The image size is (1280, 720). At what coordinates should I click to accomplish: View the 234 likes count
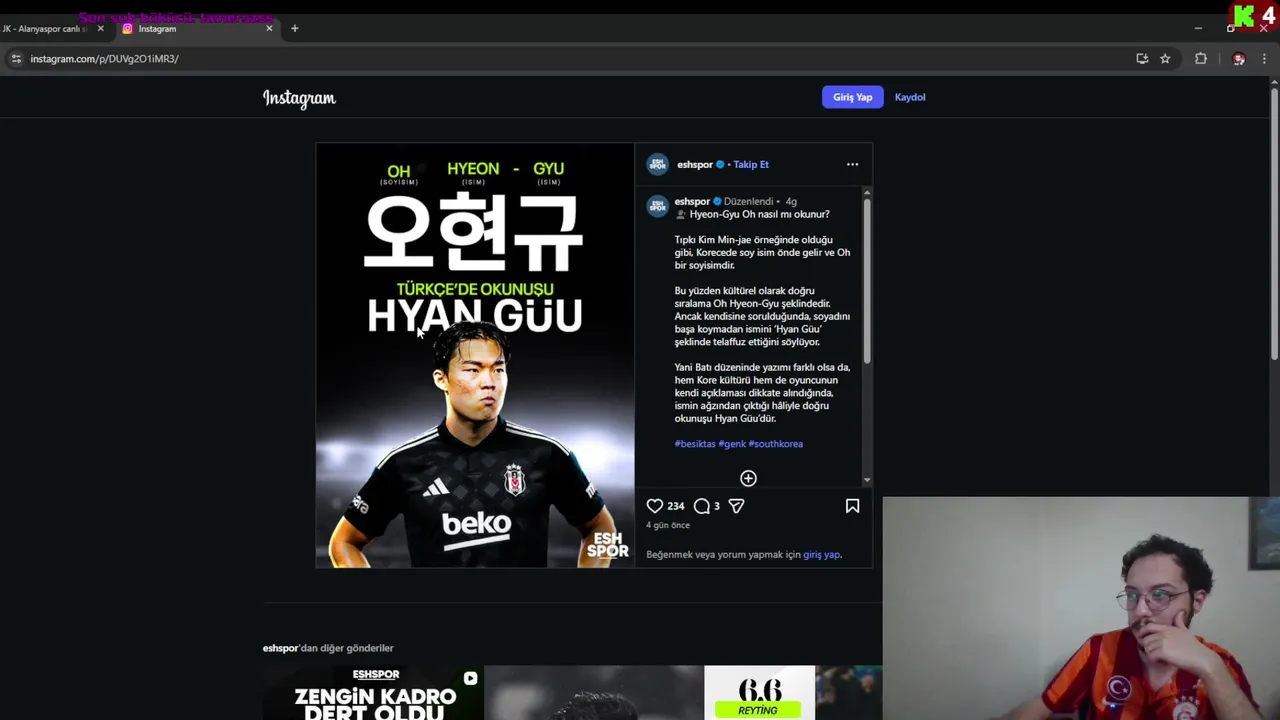tap(676, 506)
